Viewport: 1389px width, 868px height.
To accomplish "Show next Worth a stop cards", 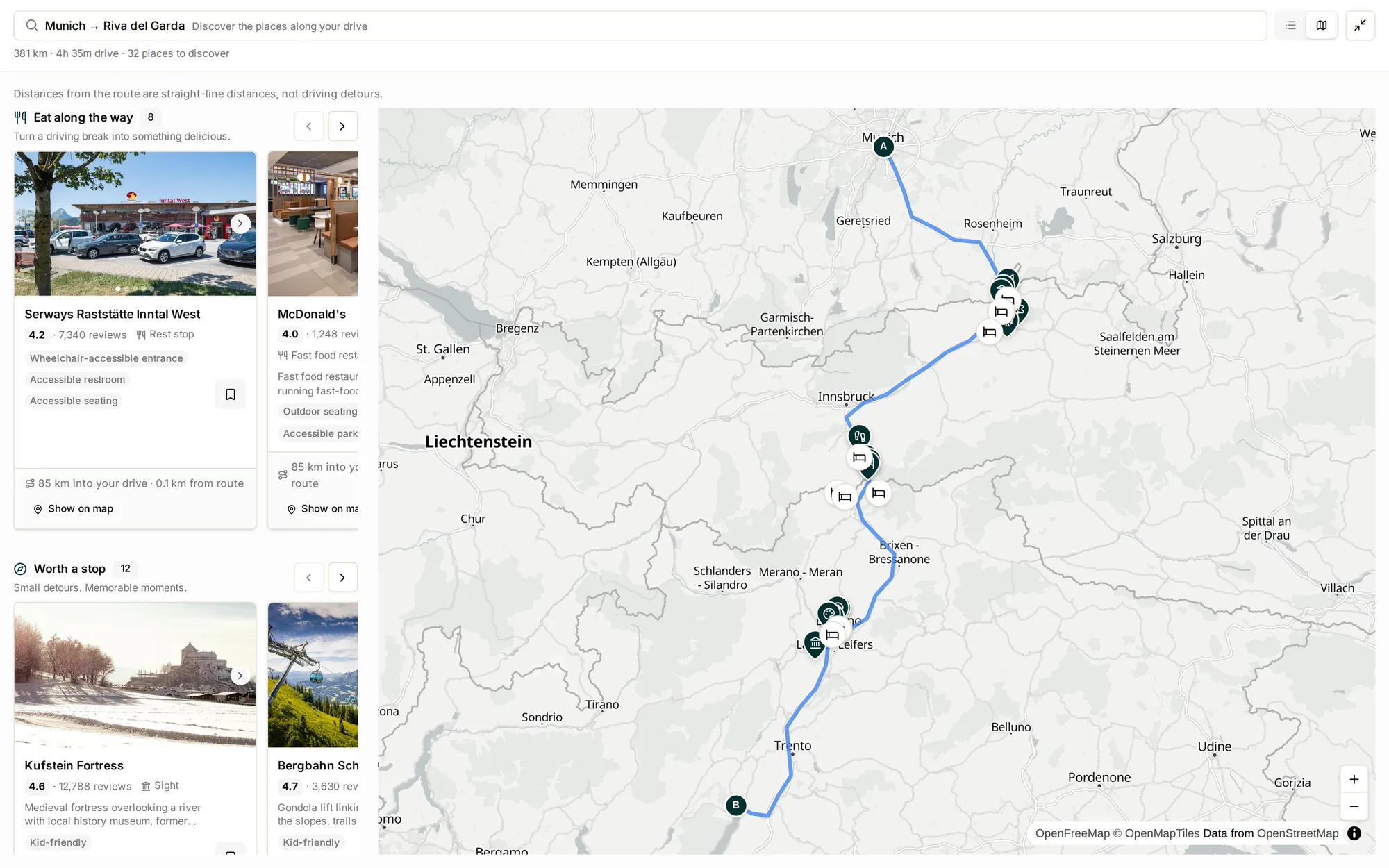I will [342, 577].
